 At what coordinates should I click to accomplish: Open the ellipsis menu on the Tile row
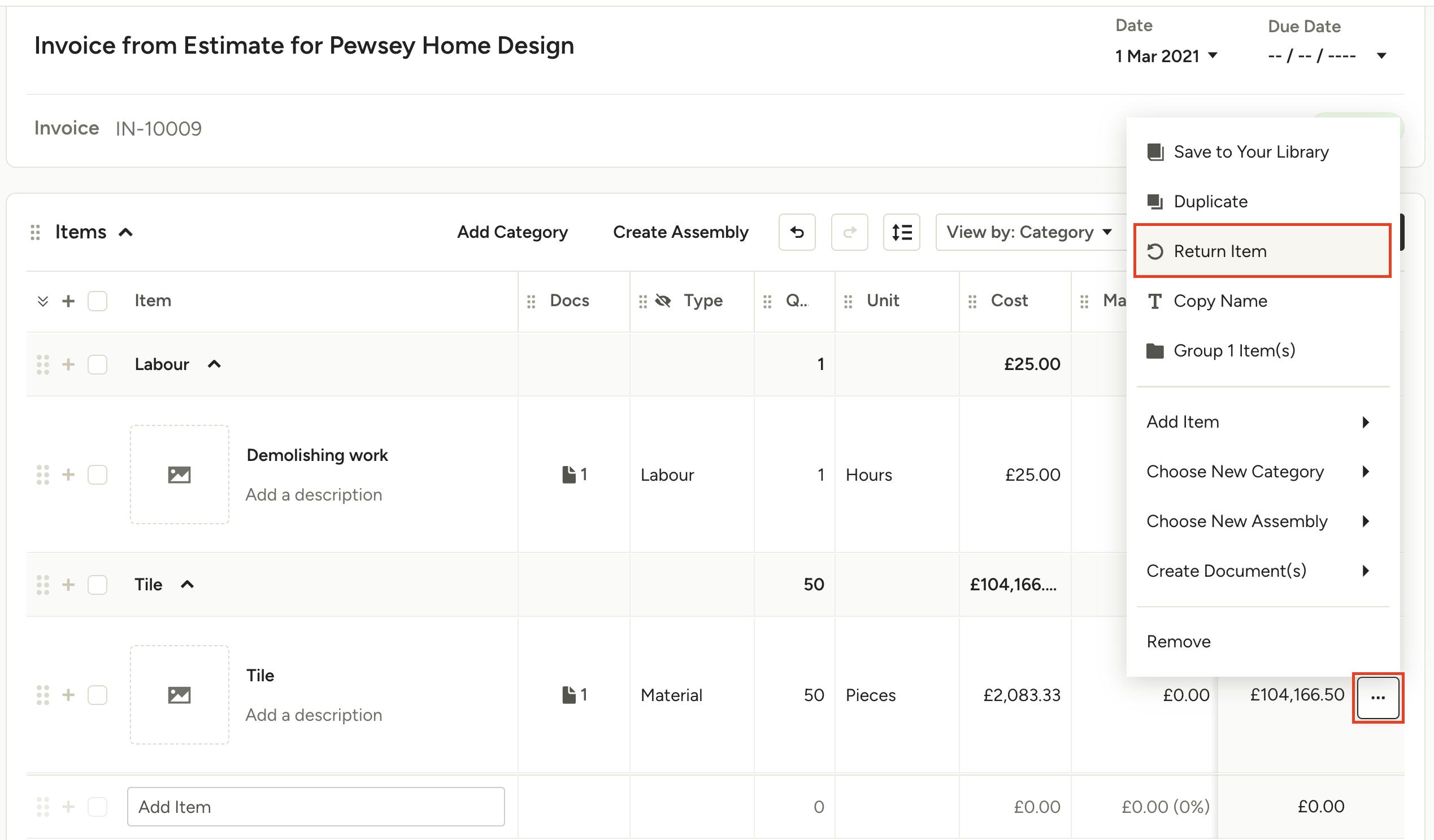tap(1377, 697)
